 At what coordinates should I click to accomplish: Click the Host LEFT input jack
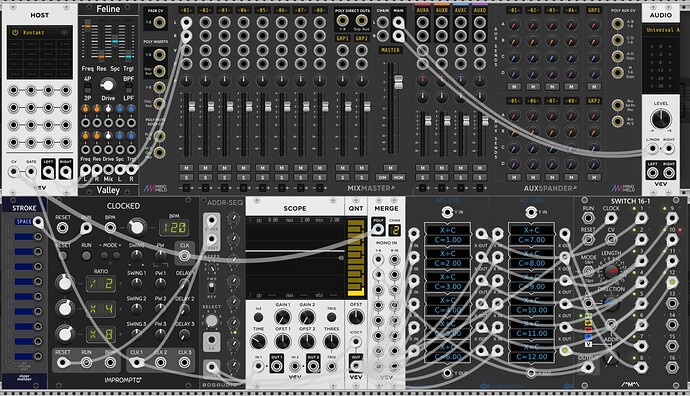click(x=48, y=172)
